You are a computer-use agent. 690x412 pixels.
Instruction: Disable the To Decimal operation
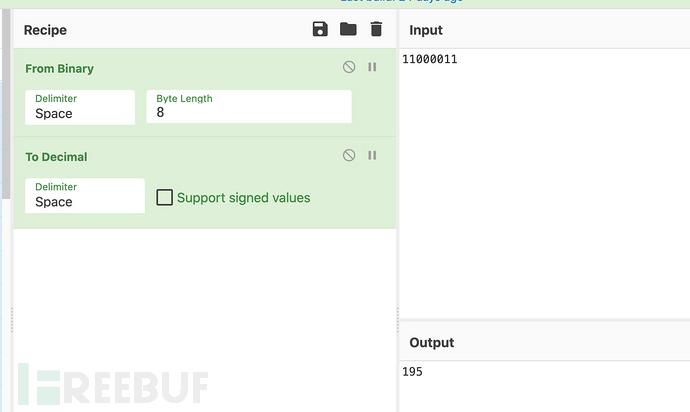pos(349,155)
